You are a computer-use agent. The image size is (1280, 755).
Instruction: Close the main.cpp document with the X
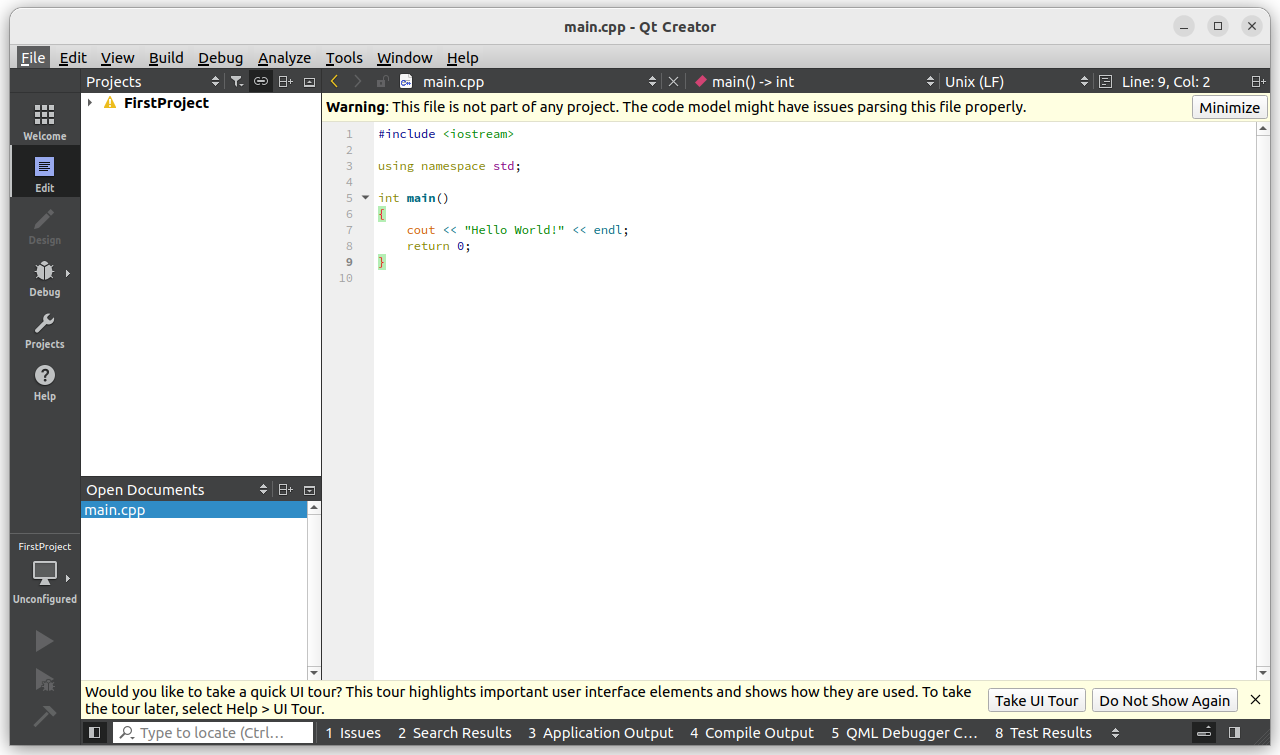[673, 82]
